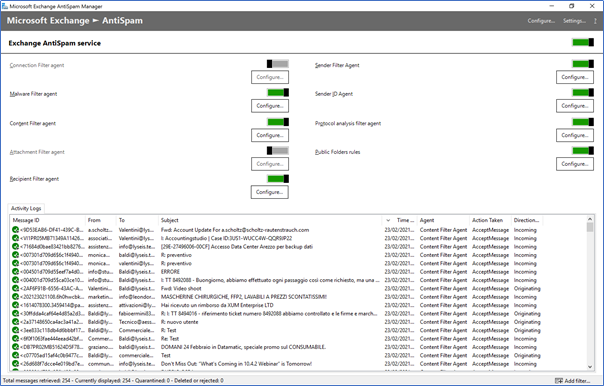Enable the Connection Filter agent switch
This screenshot has height=386, width=604.
tap(278, 64)
